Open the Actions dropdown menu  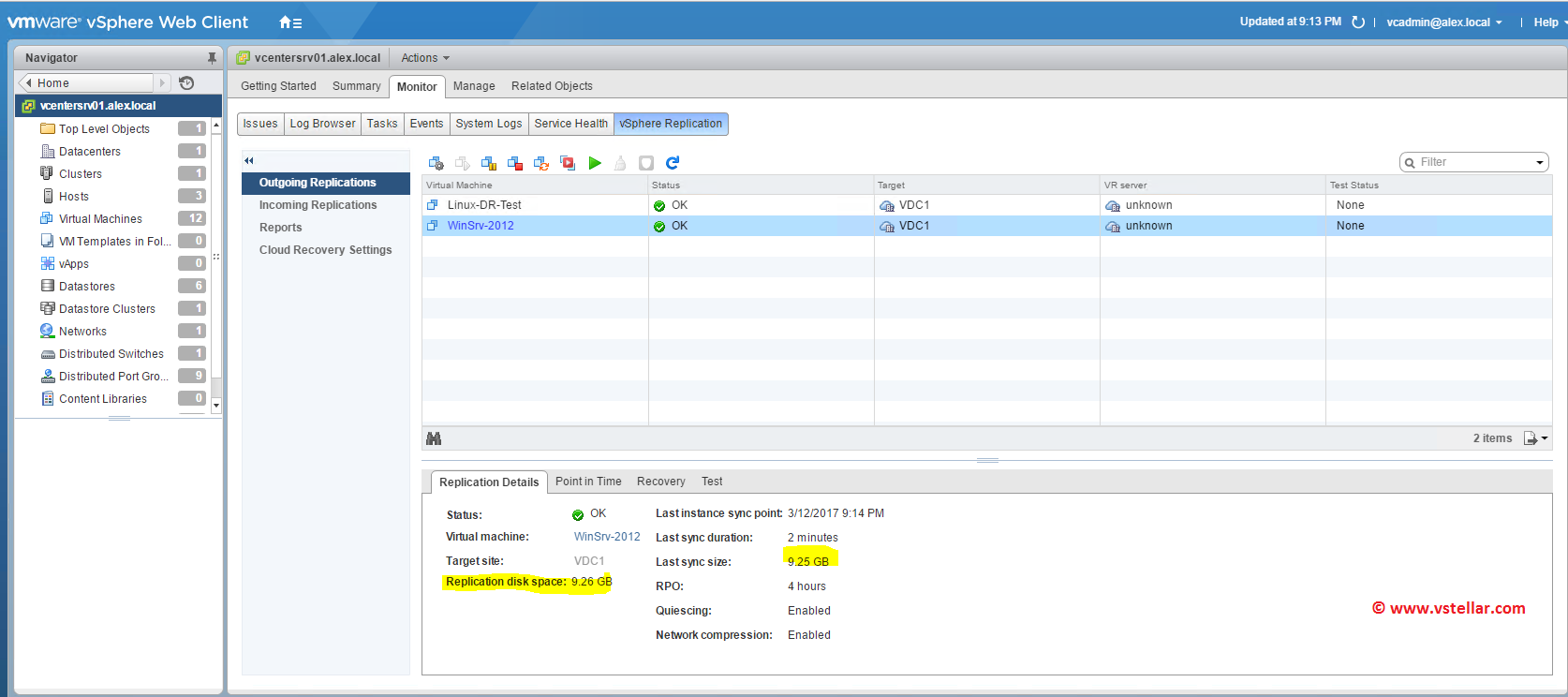pos(424,58)
